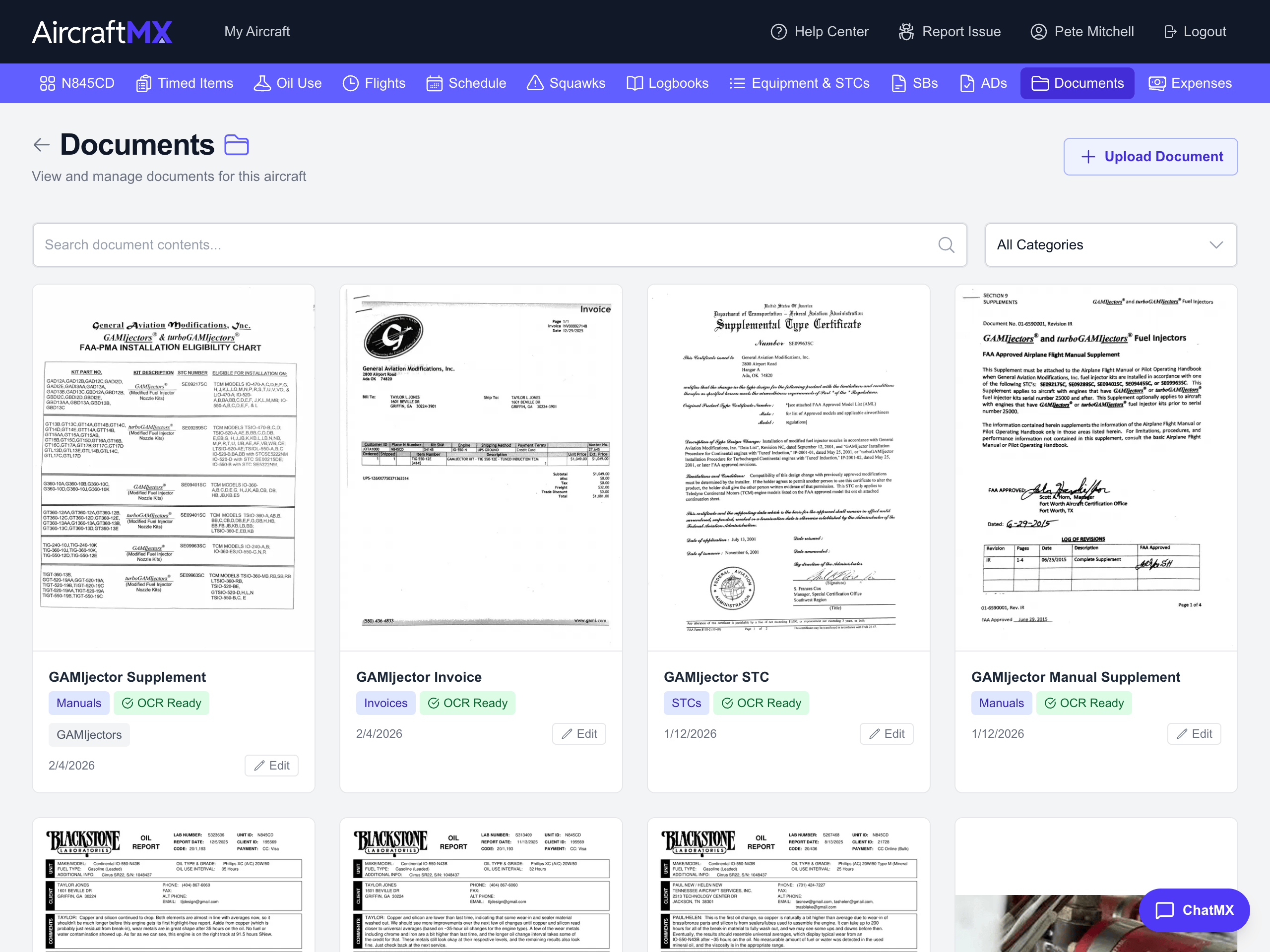The width and height of the screenshot is (1270, 952).
Task: Click OCR Ready badge on GAMIjector Supplement
Action: (161, 703)
